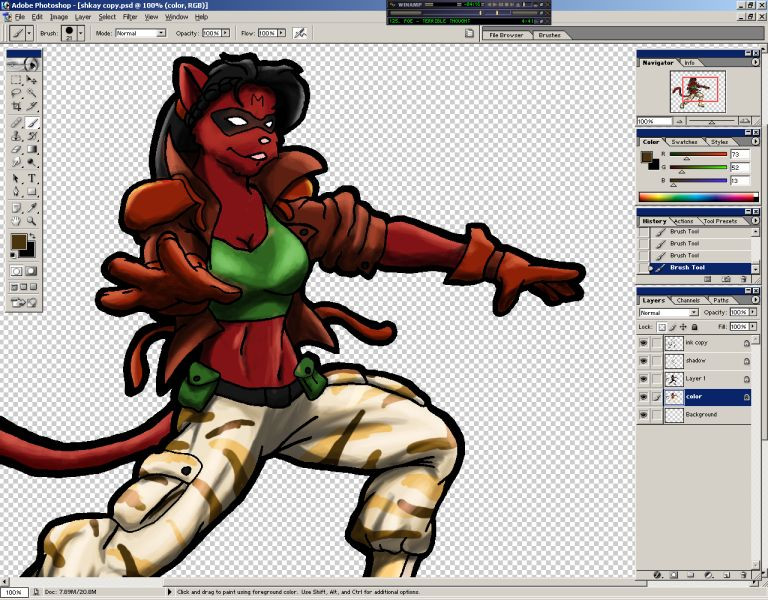Screen dimensions: 768x600
Task: Select the Rectangle shape tool
Action: click(31, 192)
